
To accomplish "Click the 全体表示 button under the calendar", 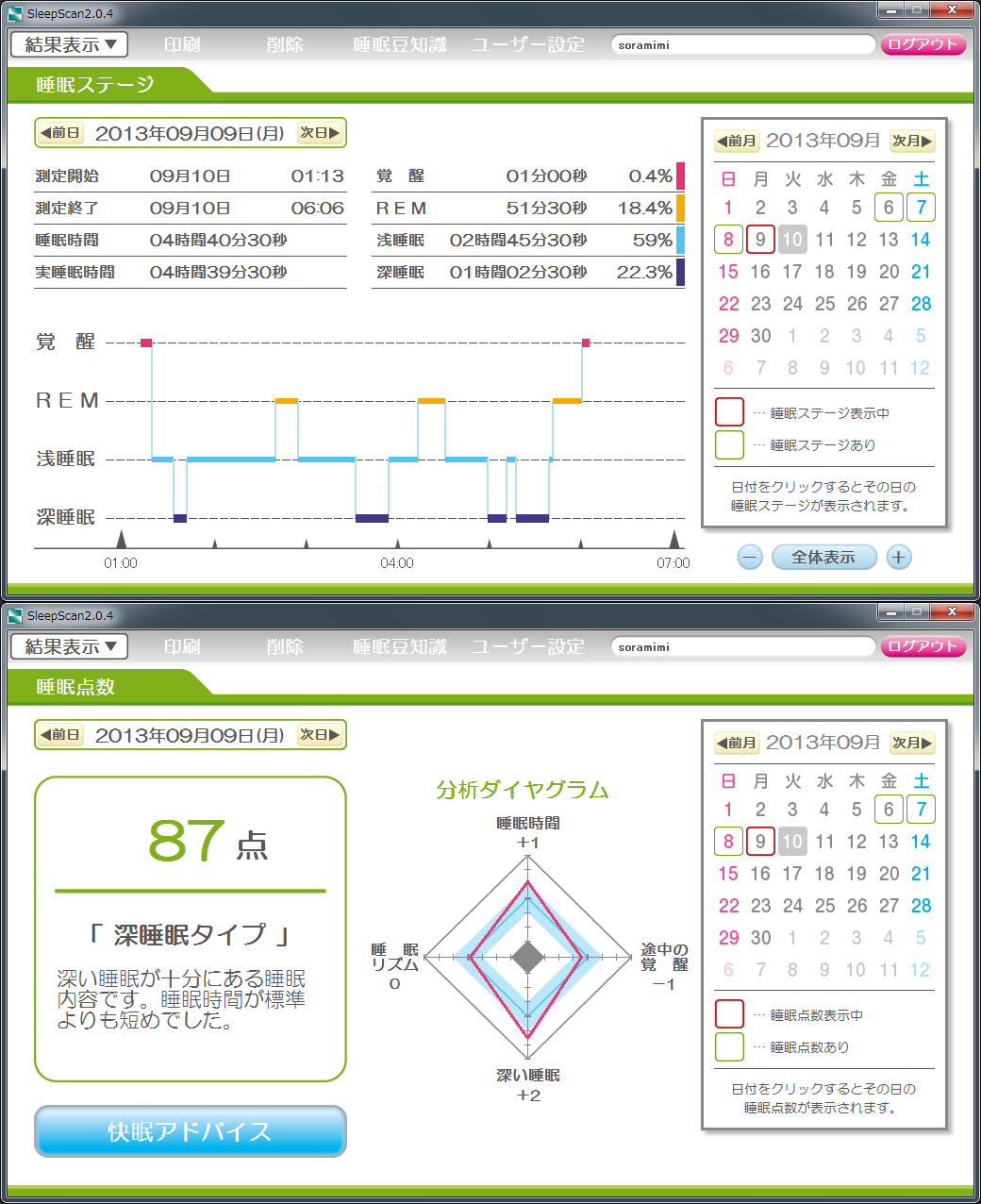I will [x=823, y=557].
